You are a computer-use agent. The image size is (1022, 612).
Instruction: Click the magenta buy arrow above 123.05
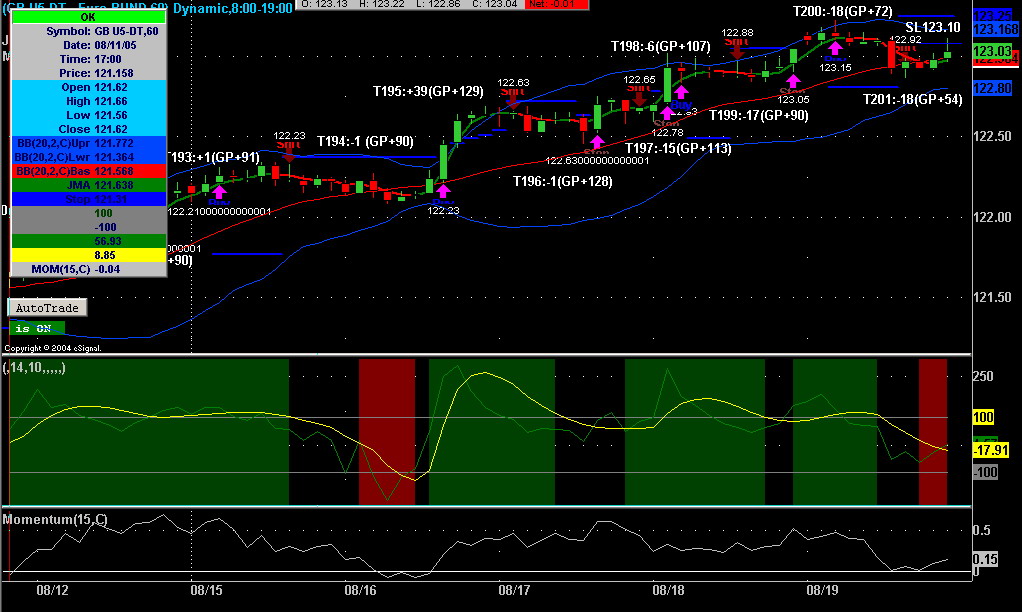pos(793,81)
